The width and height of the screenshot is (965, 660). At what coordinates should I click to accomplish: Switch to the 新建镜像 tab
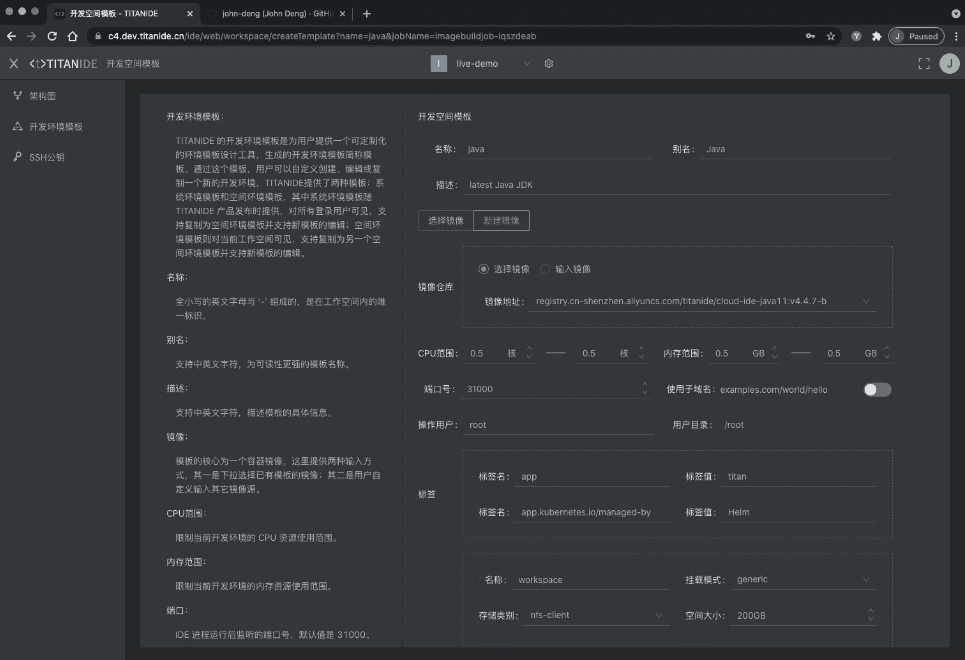click(501, 220)
